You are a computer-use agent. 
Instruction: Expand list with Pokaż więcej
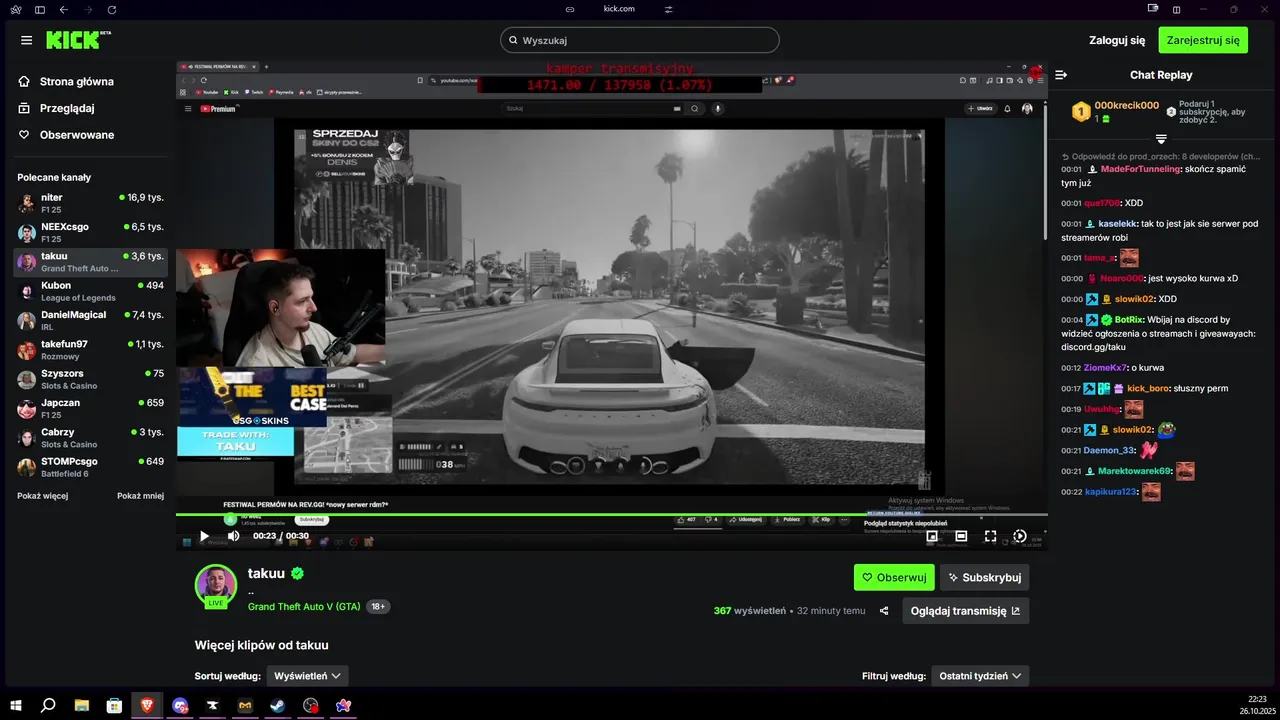pyautogui.click(x=43, y=496)
